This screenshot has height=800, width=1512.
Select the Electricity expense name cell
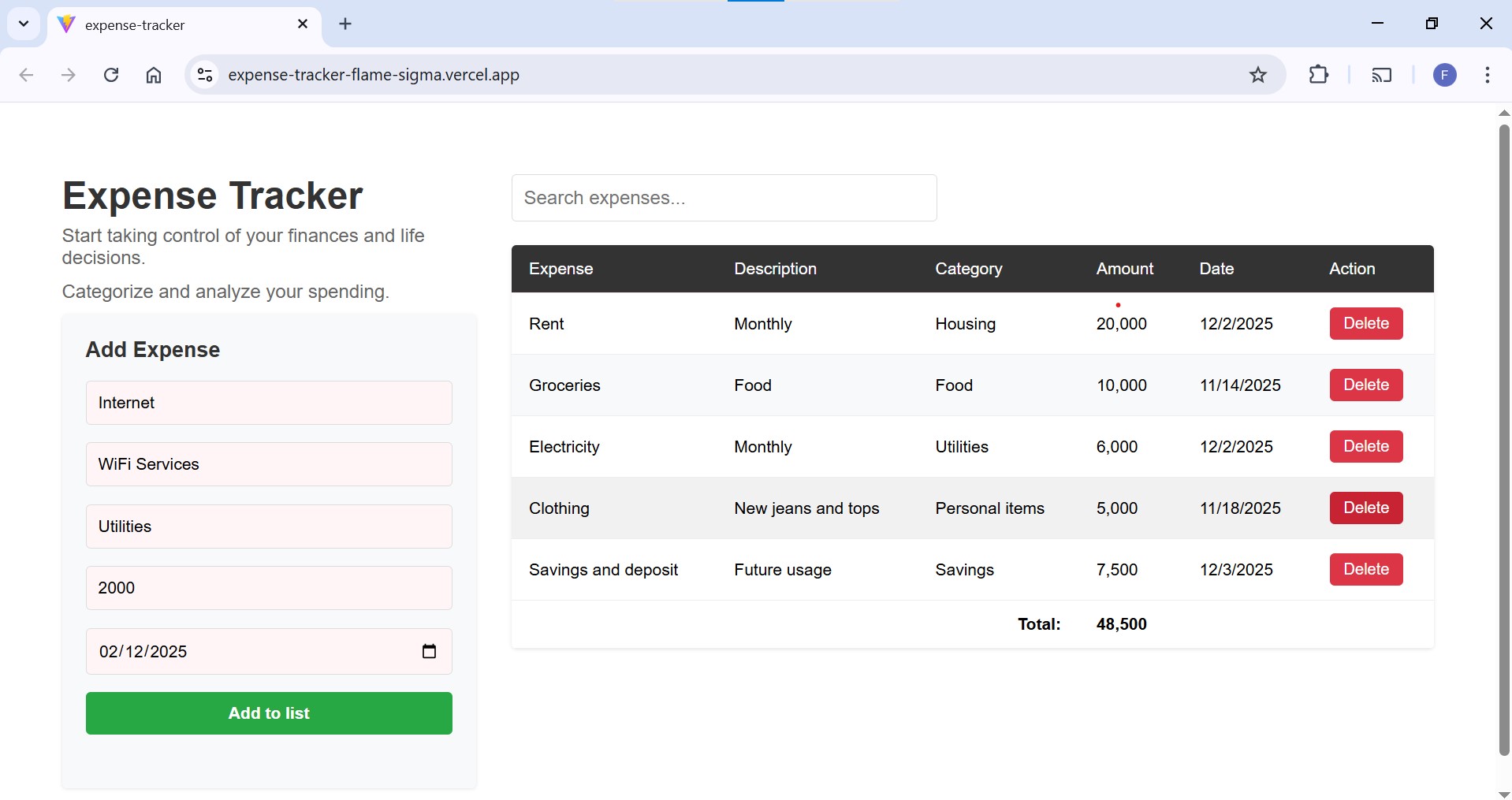[564, 447]
